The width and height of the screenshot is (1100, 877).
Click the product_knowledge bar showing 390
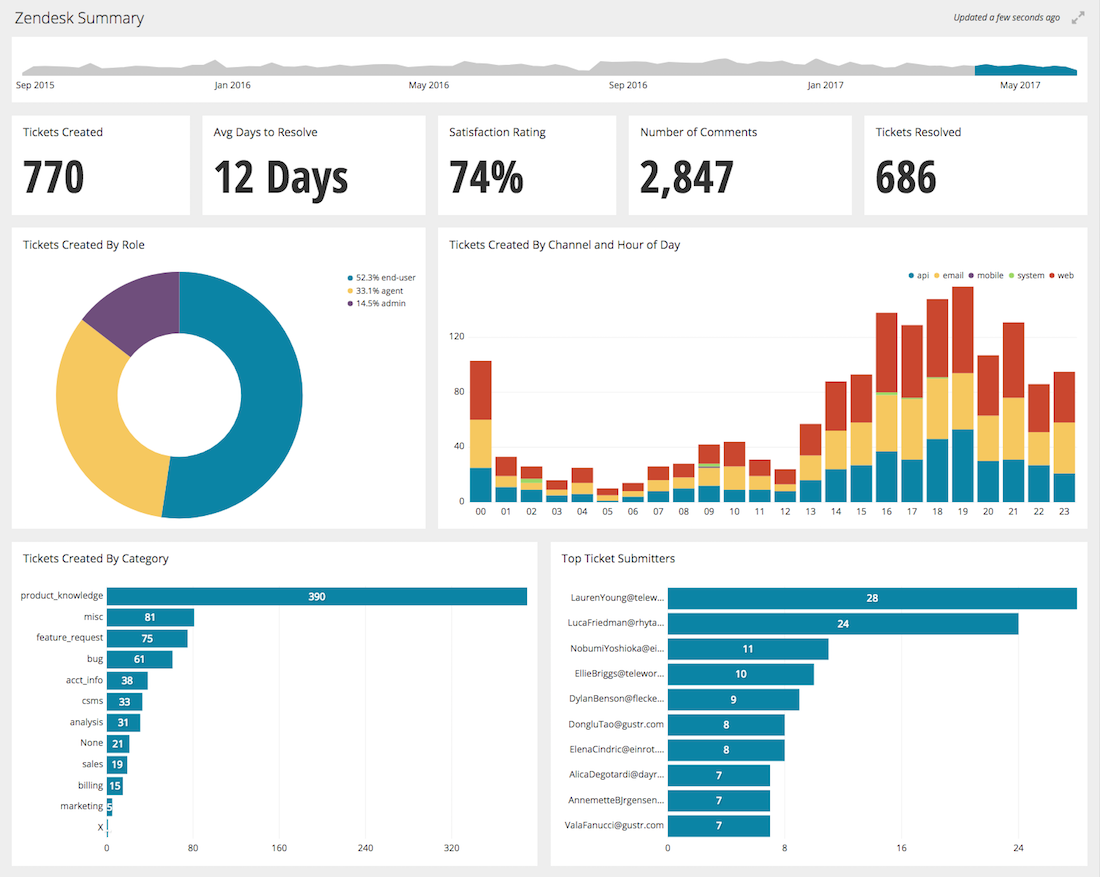pos(316,597)
